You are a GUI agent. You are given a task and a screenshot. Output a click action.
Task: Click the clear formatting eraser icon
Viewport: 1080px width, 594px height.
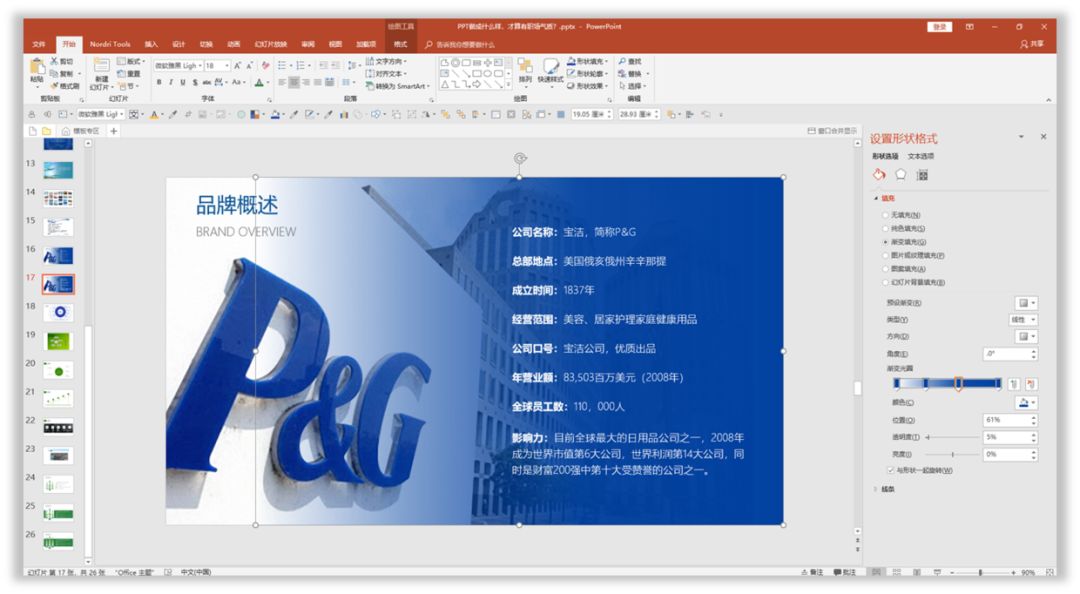[x=265, y=65]
